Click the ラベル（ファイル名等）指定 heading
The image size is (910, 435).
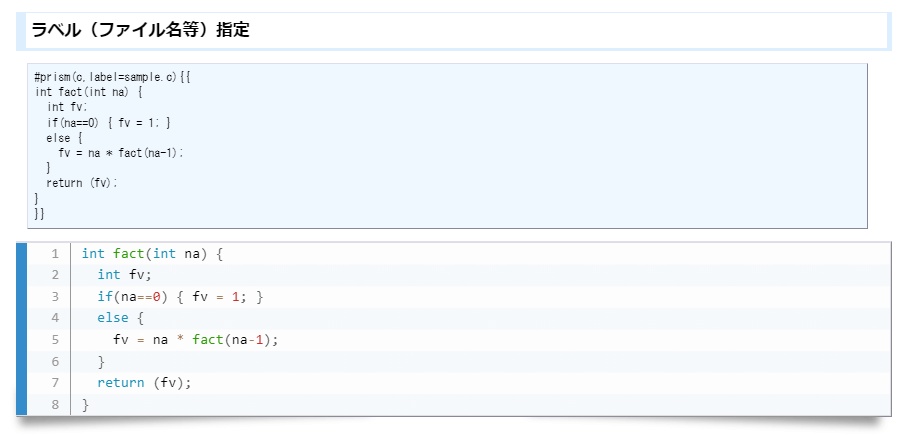coord(140,30)
